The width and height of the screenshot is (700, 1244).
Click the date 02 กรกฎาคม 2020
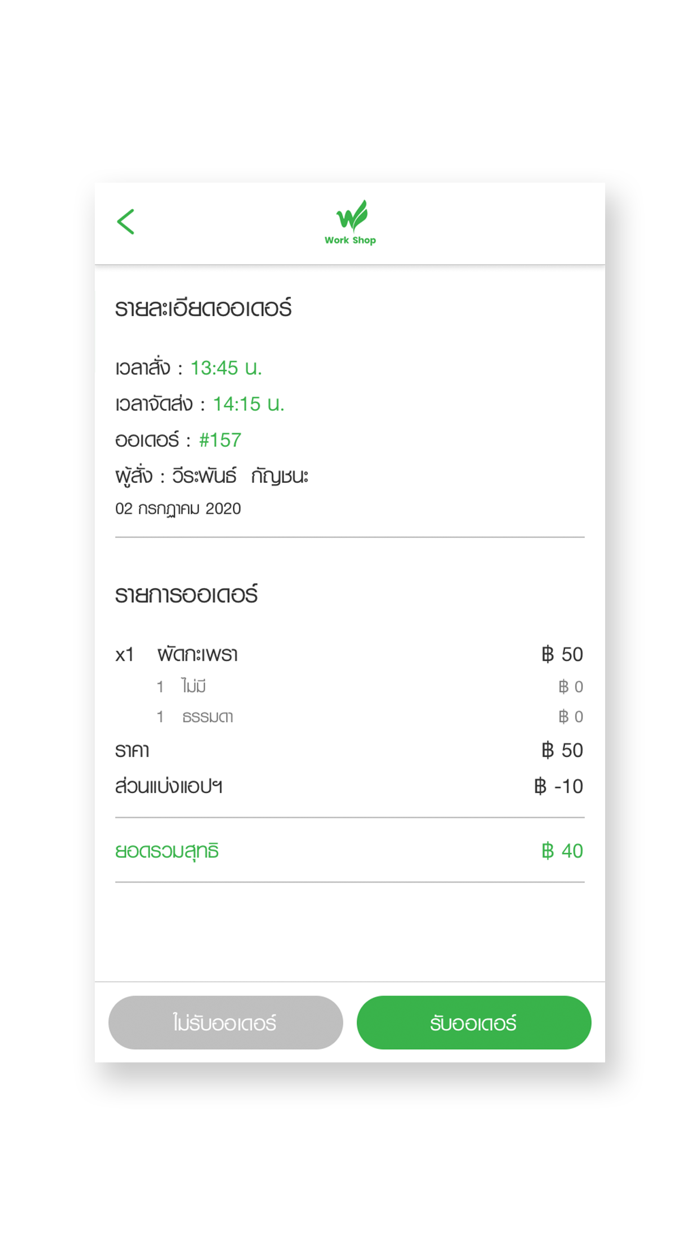pyautogui.click(x=178, y=509)
